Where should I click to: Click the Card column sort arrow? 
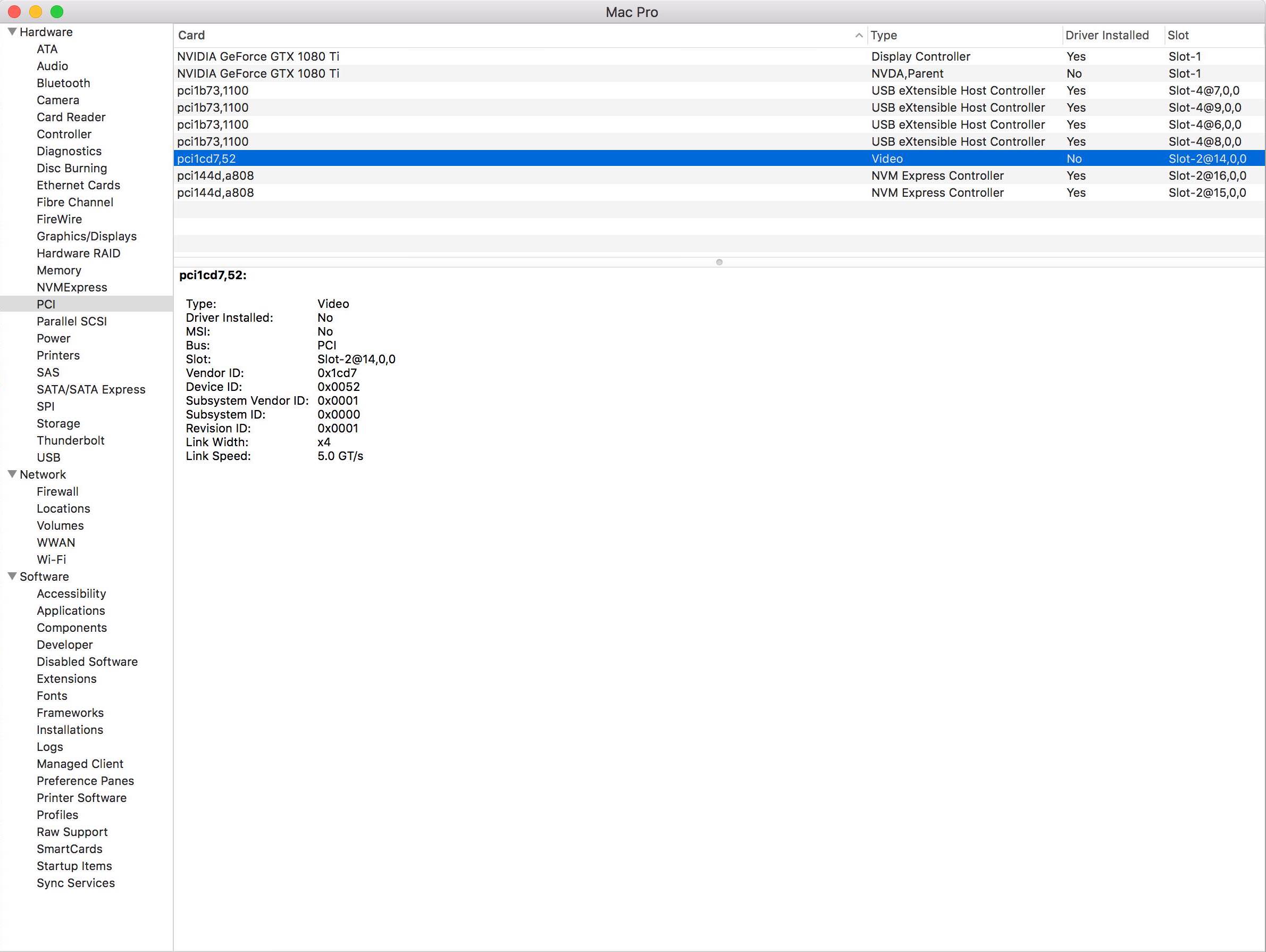tap(859, 36)
